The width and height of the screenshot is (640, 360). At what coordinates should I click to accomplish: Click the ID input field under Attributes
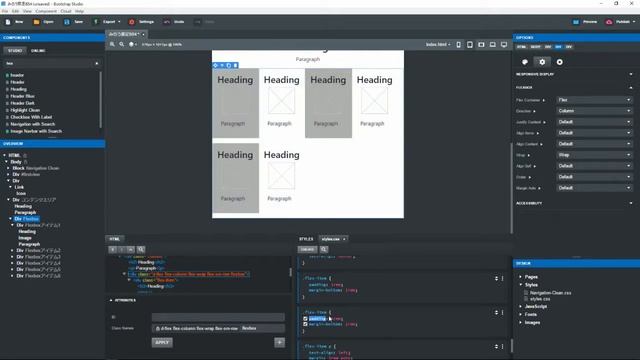point(218,317)
